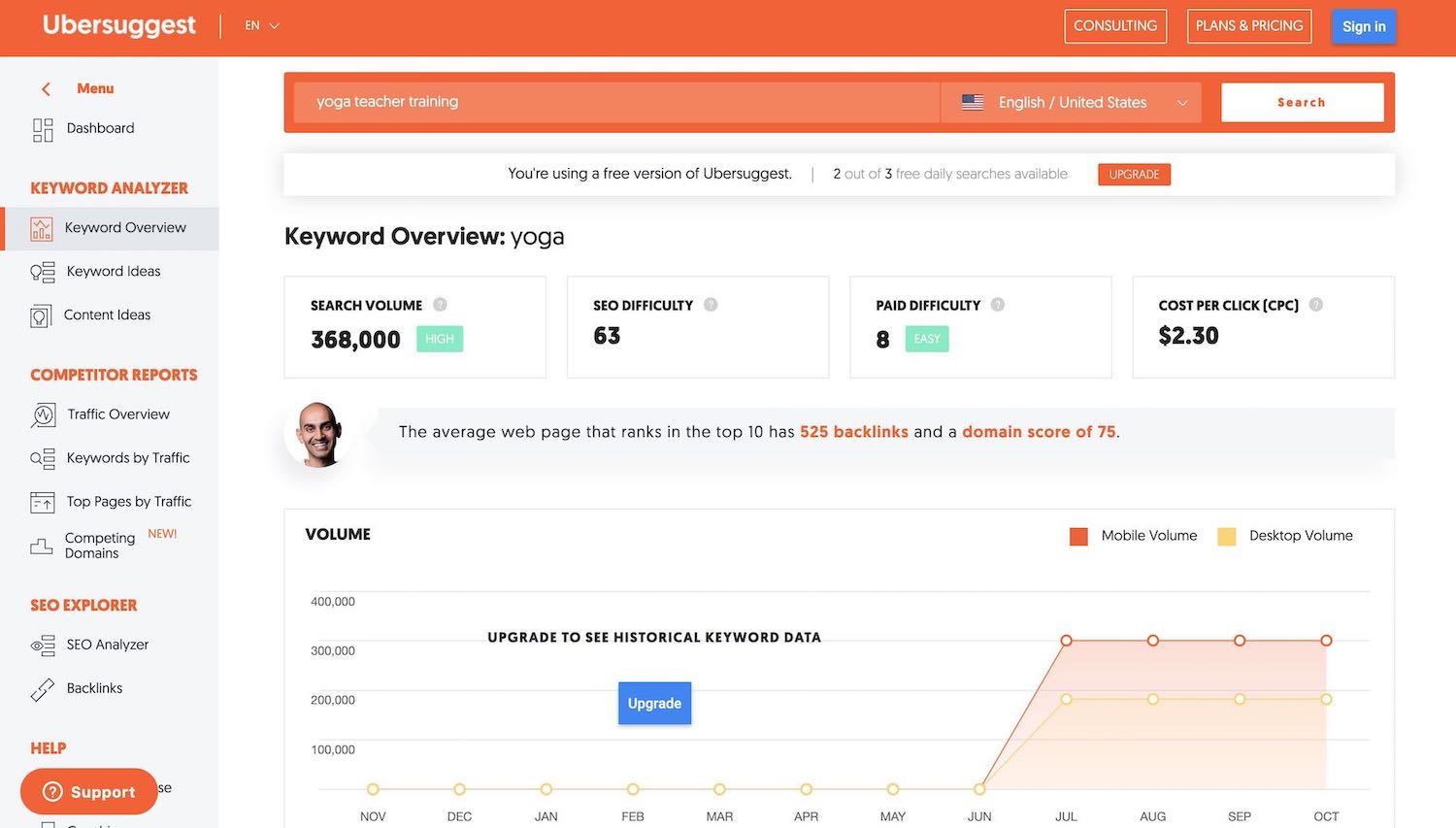1456x828 pixels.
Task: Click the United States flag icon
Action: (973, 102)
